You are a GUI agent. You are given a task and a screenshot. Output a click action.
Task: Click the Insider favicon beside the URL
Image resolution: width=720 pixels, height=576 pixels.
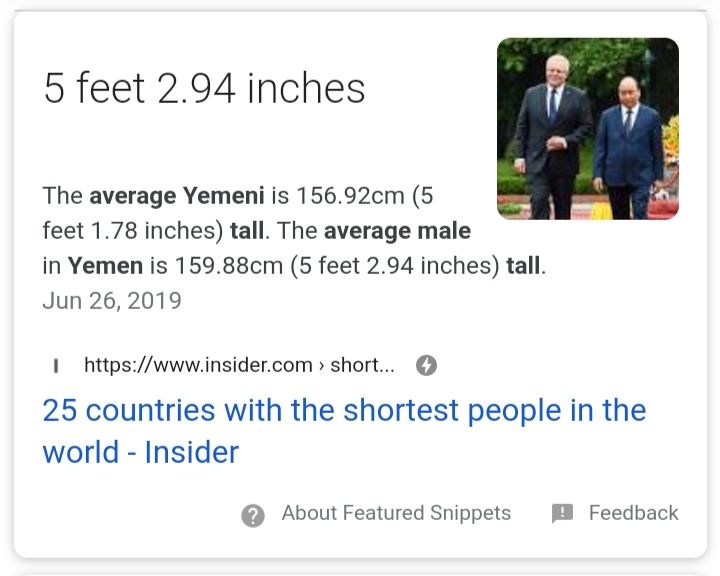pos(55,366)
